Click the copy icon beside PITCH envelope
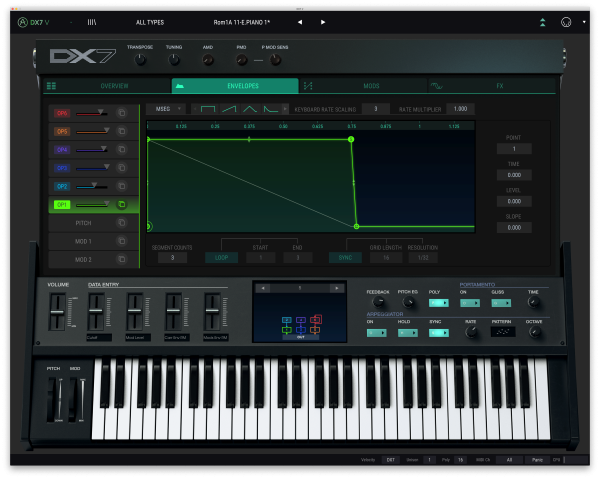 pyautogui.click(x=120, y=223)
